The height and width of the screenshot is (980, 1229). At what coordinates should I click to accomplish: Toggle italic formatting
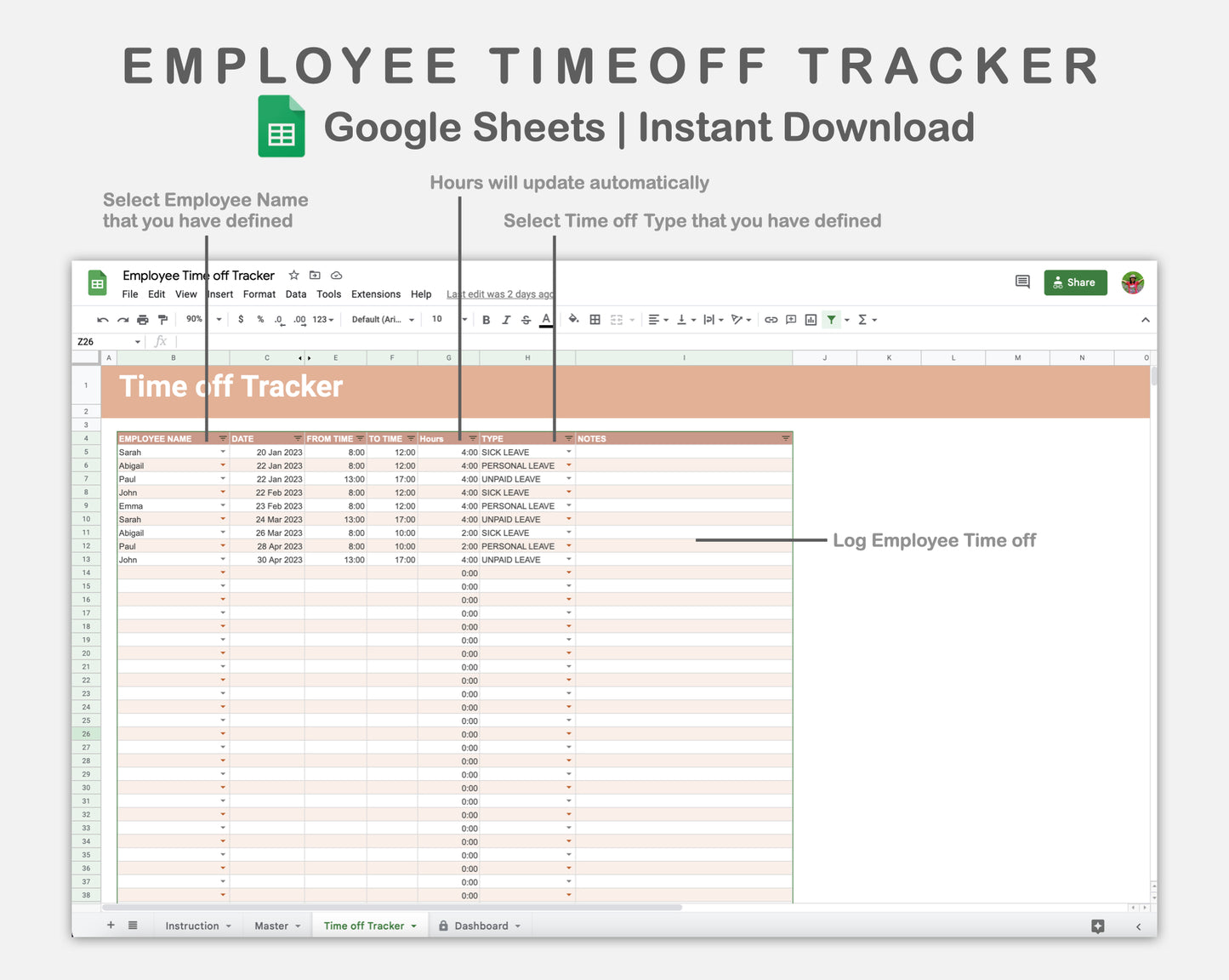click(507, 319)
